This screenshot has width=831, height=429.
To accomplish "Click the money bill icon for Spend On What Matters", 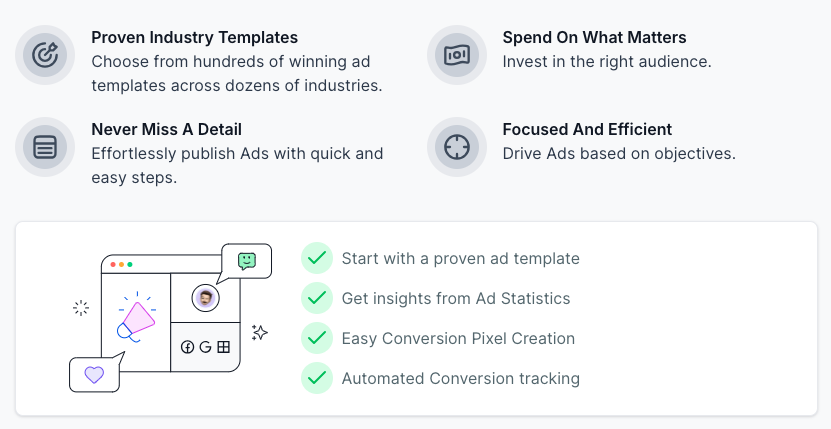I will pyautogui.click(x=457, y=55).
